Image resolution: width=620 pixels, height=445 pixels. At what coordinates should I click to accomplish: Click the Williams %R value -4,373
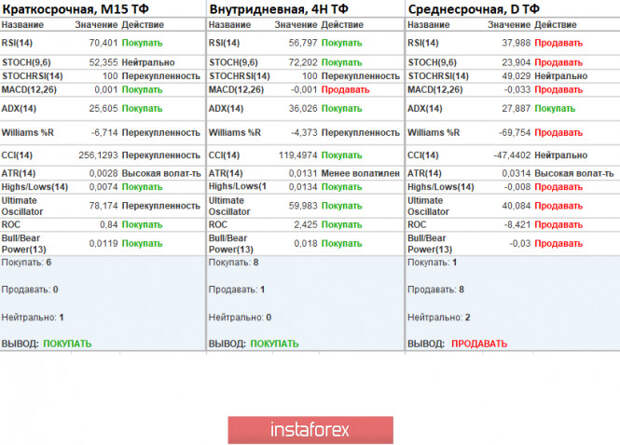[304, 133]
